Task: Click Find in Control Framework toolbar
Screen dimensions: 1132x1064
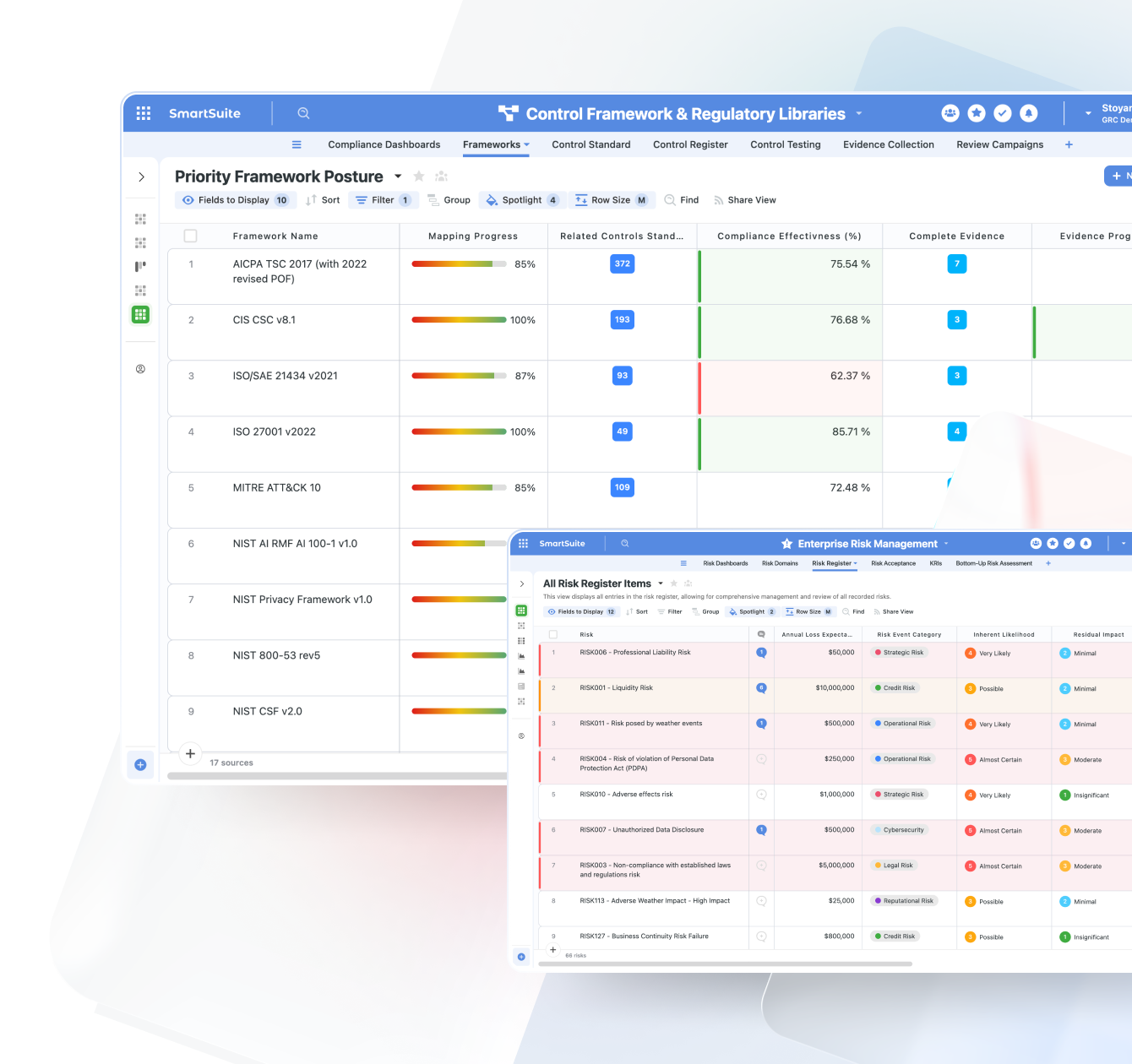Action: (x=682, y=200)
